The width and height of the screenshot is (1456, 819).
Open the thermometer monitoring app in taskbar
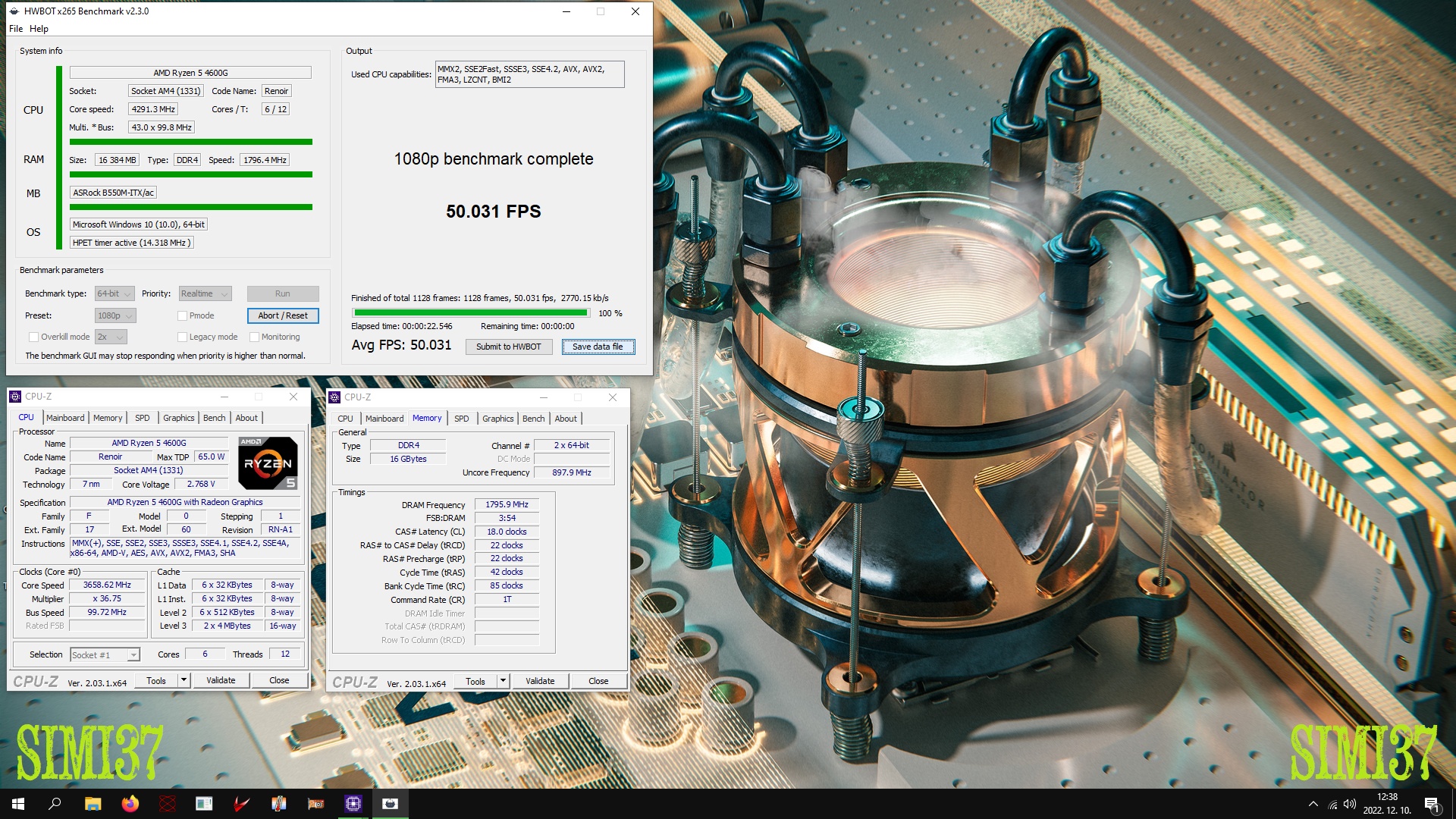pos(278,804)
